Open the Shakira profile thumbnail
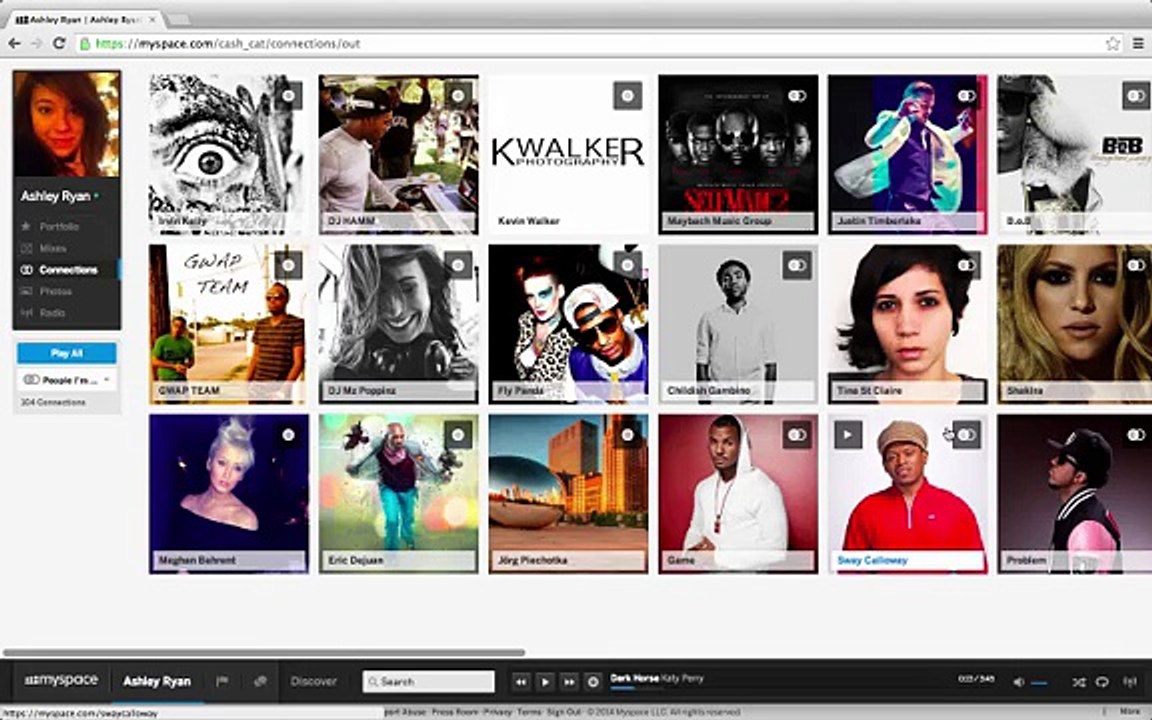 point(1074,324)
